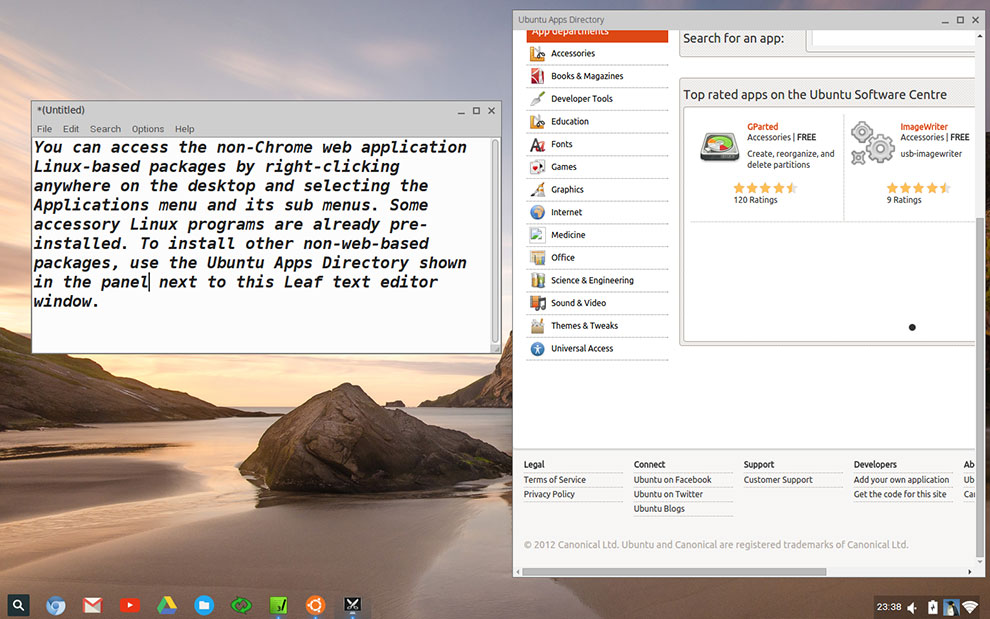This screenshot has height=619, width=990.
Task: Click the user avatar in the system tray
Action: click(951, 608)
